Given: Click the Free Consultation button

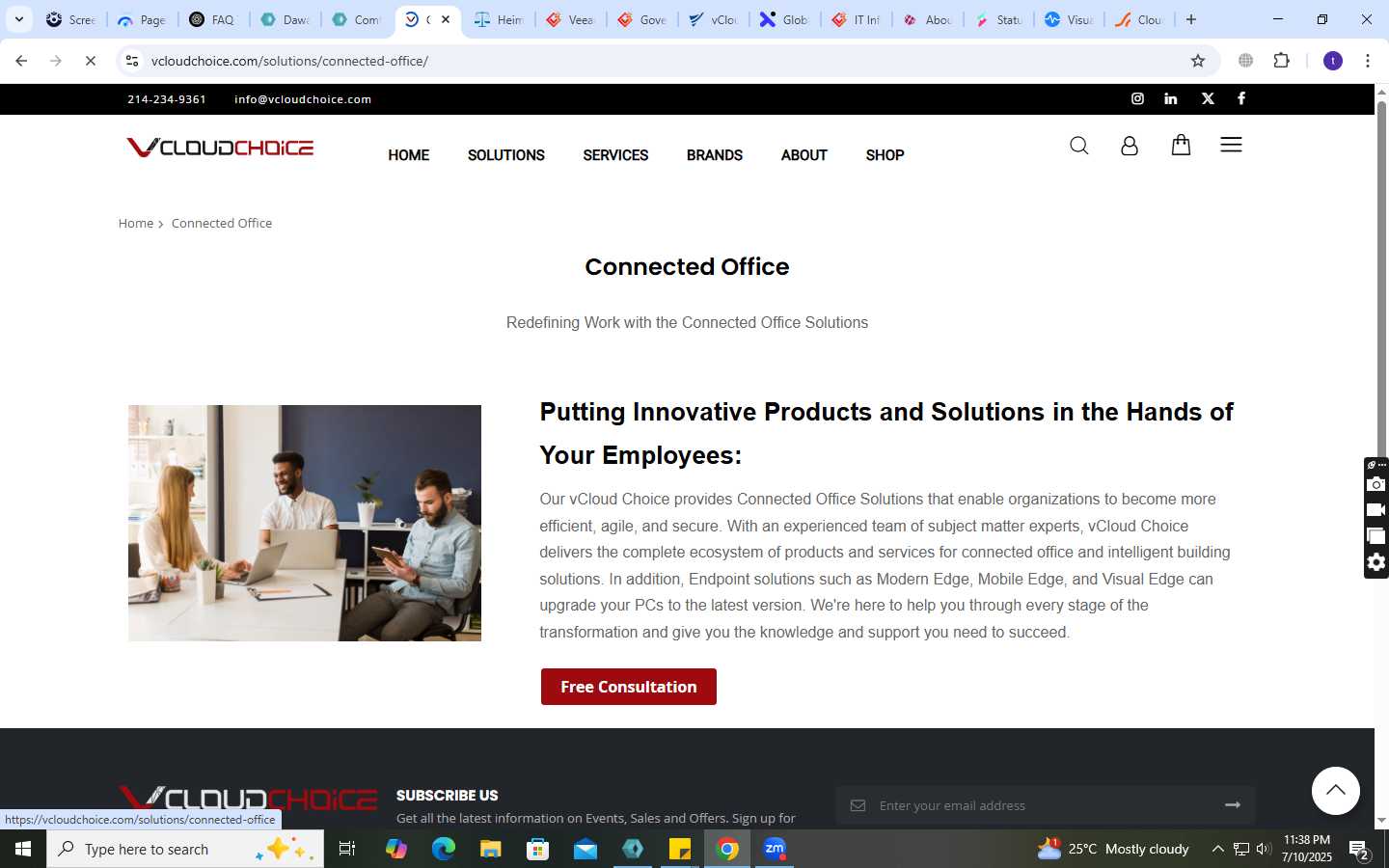Looking at the screenshot, I should 629,687.
